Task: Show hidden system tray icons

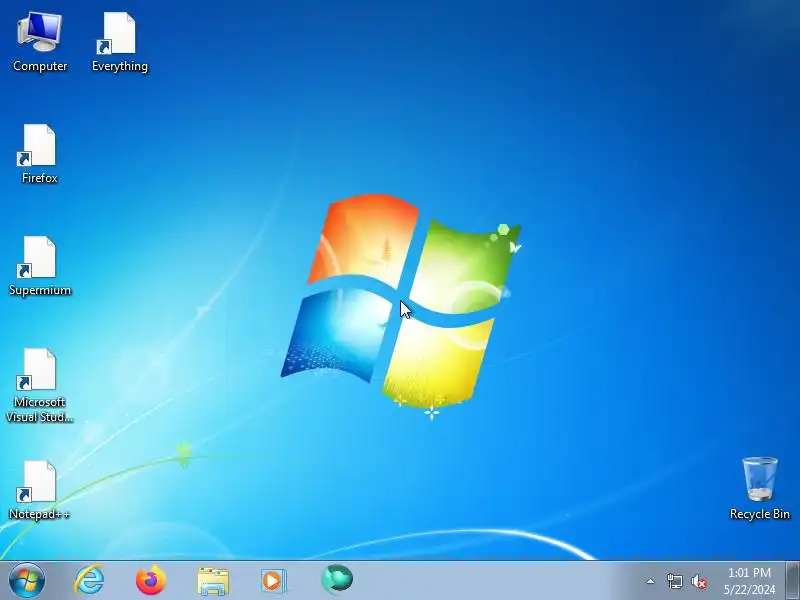Action: pyautogui.click(x=651, y=581)
